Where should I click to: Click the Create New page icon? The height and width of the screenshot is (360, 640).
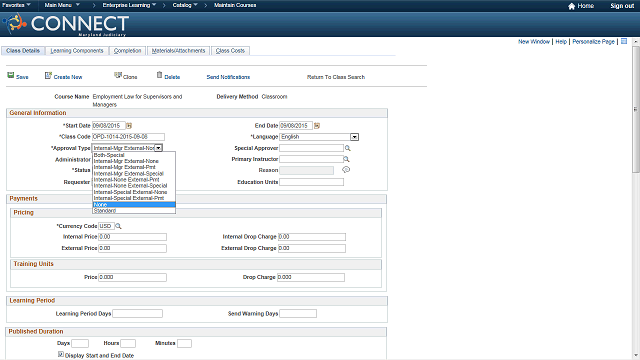click(x=48, y=76)
